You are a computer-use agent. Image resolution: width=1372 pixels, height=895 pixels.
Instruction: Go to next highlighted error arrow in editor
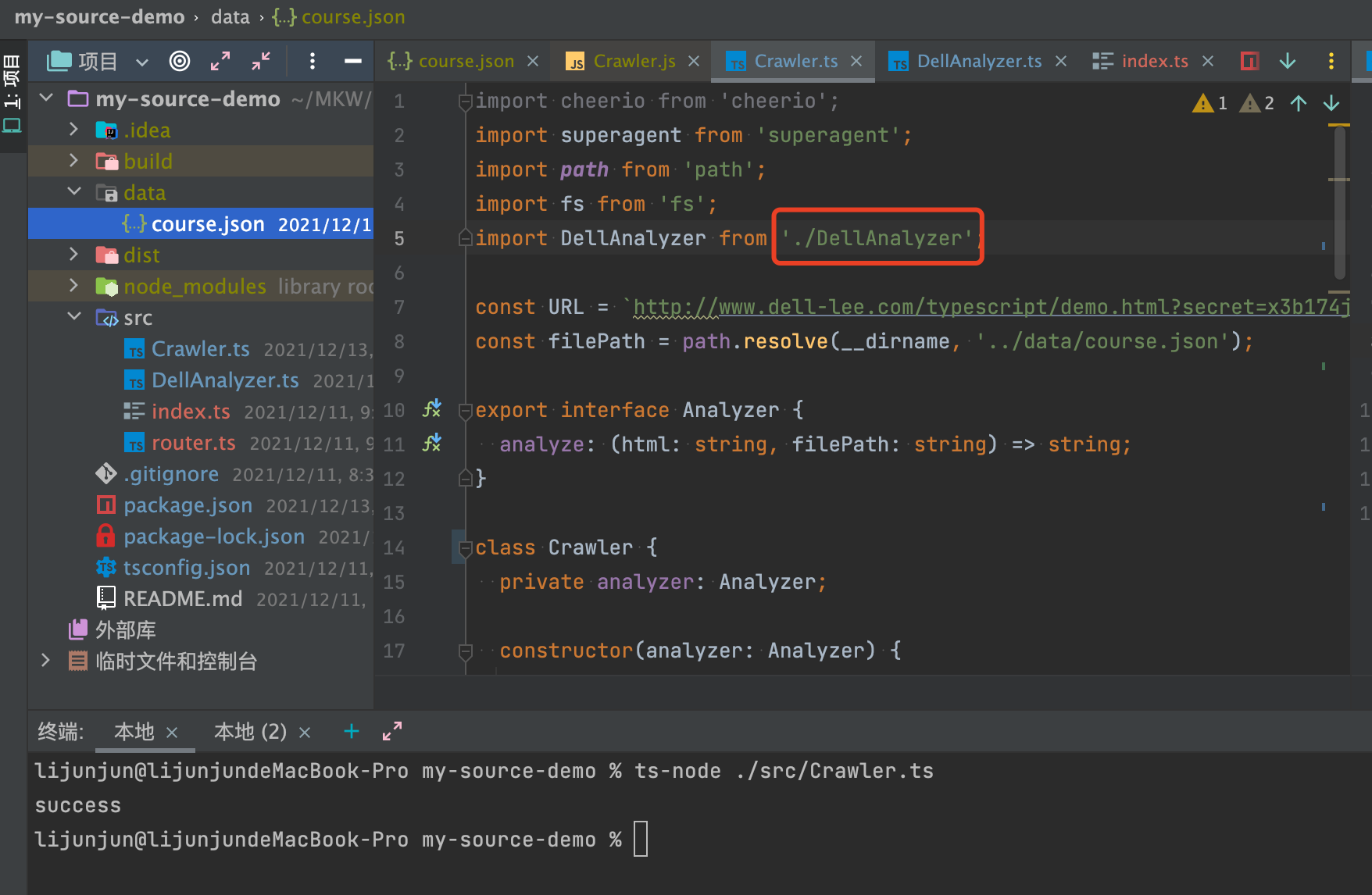1331,103
